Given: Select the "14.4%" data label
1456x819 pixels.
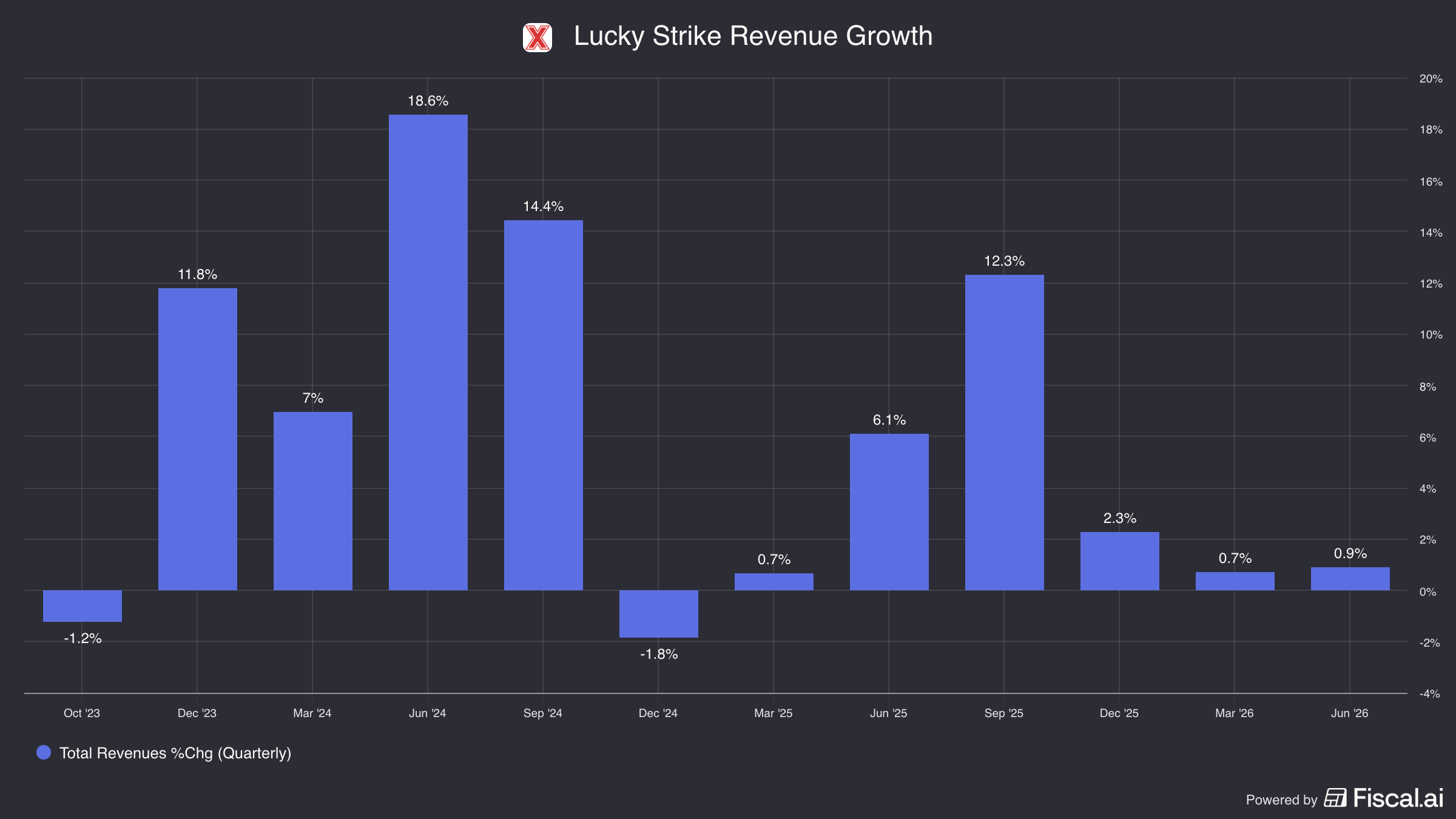Looking at the screenshot, I should coord(544,206).
